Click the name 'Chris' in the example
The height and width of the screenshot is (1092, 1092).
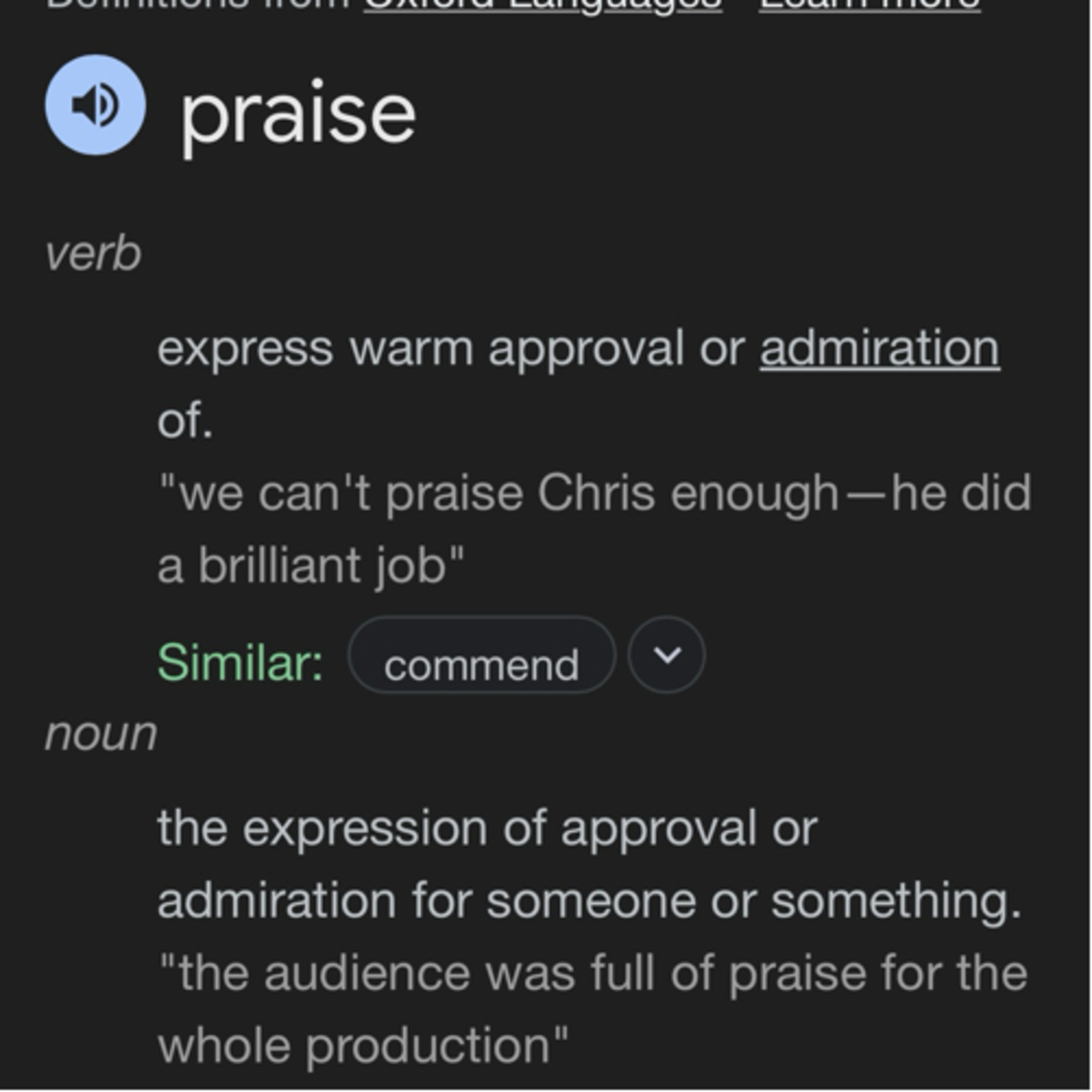596,493
